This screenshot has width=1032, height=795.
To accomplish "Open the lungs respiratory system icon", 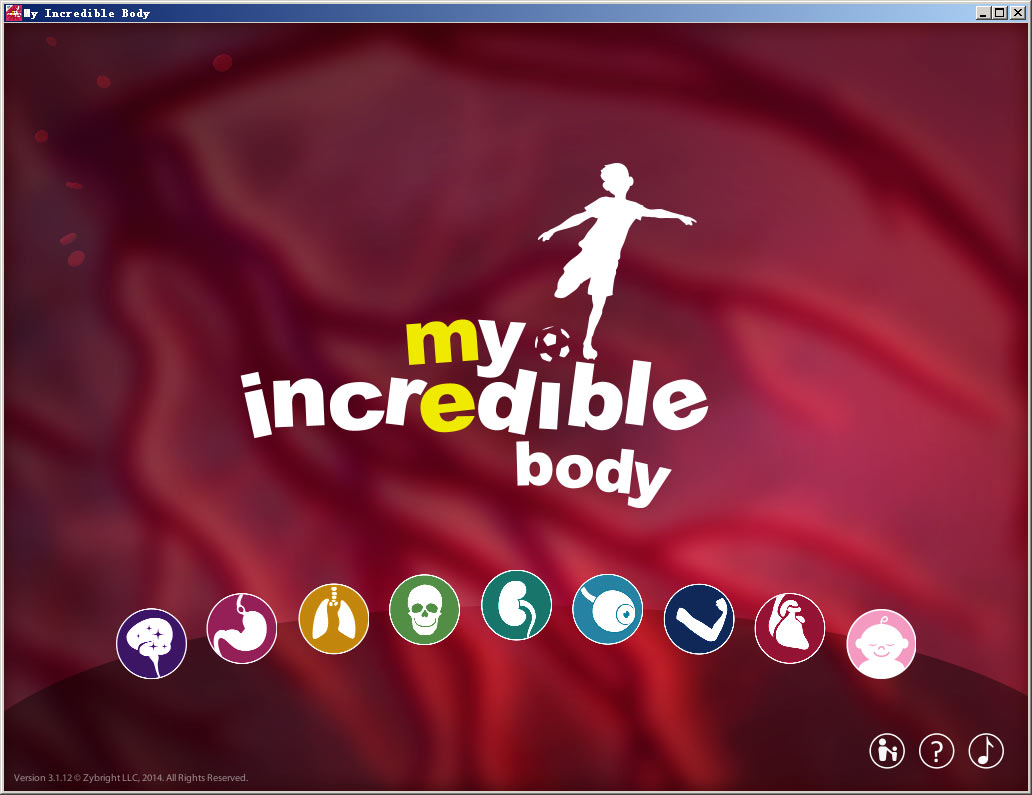I will (x=334, y=618).
